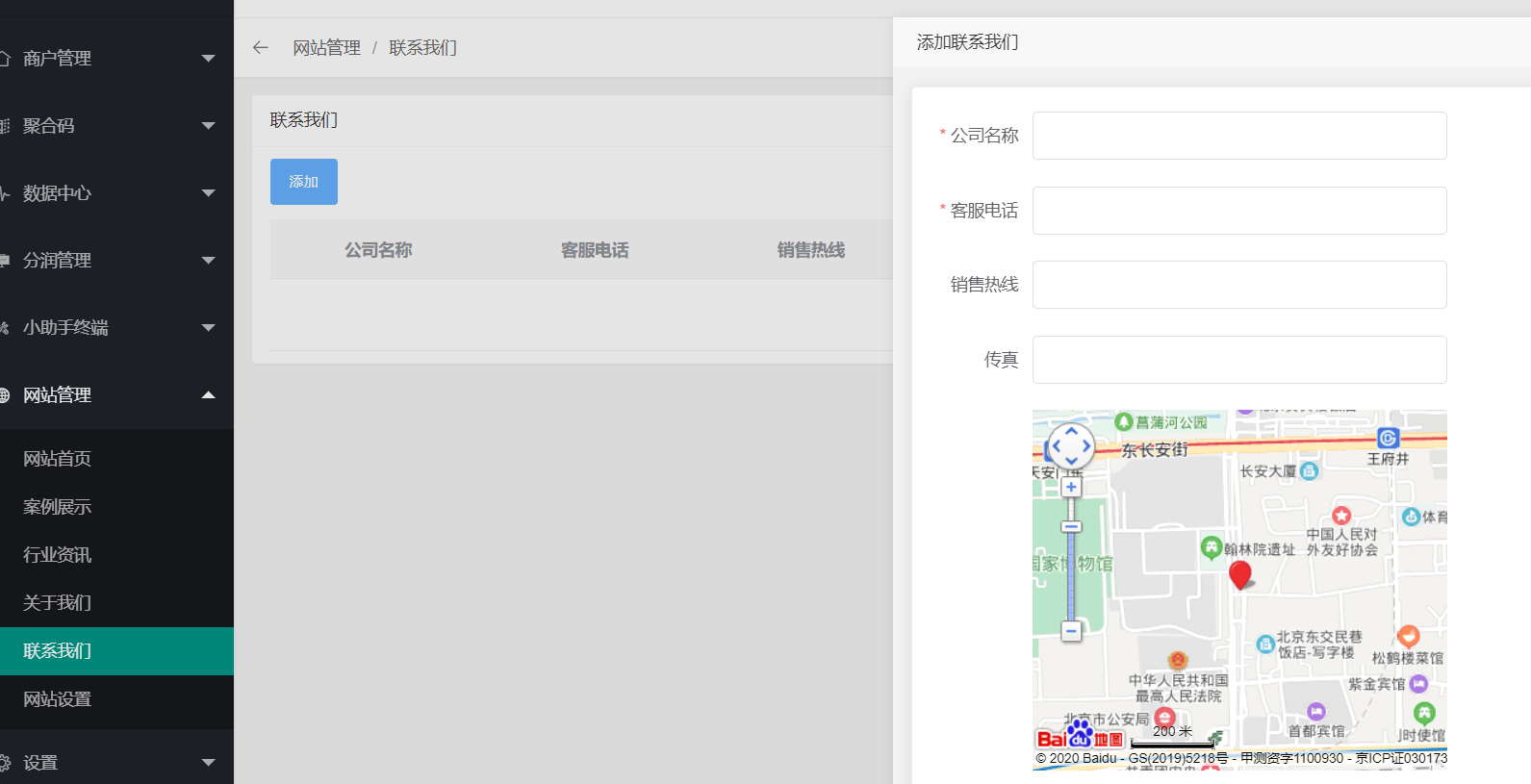1531x784 pixels.
Task: Click the 客服电话 table column header
Action: 595,250
